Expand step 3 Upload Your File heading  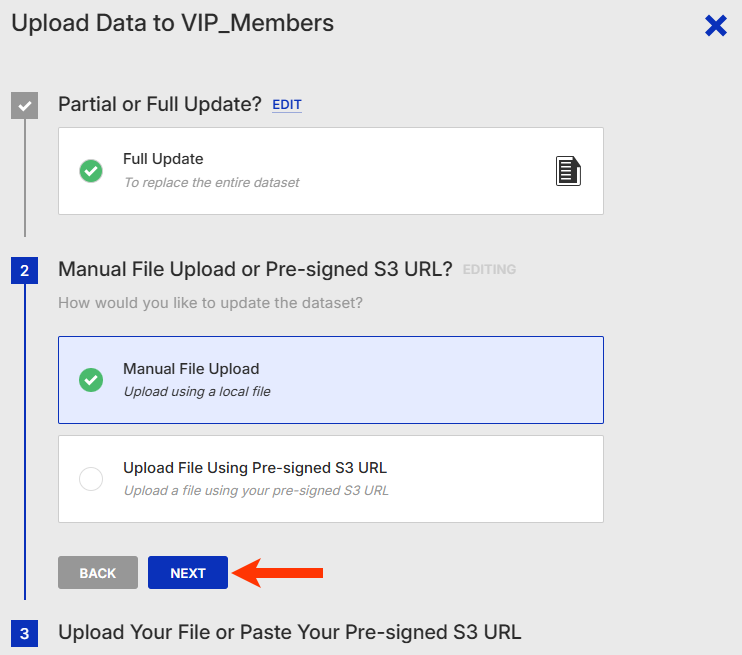click(290, 632)
